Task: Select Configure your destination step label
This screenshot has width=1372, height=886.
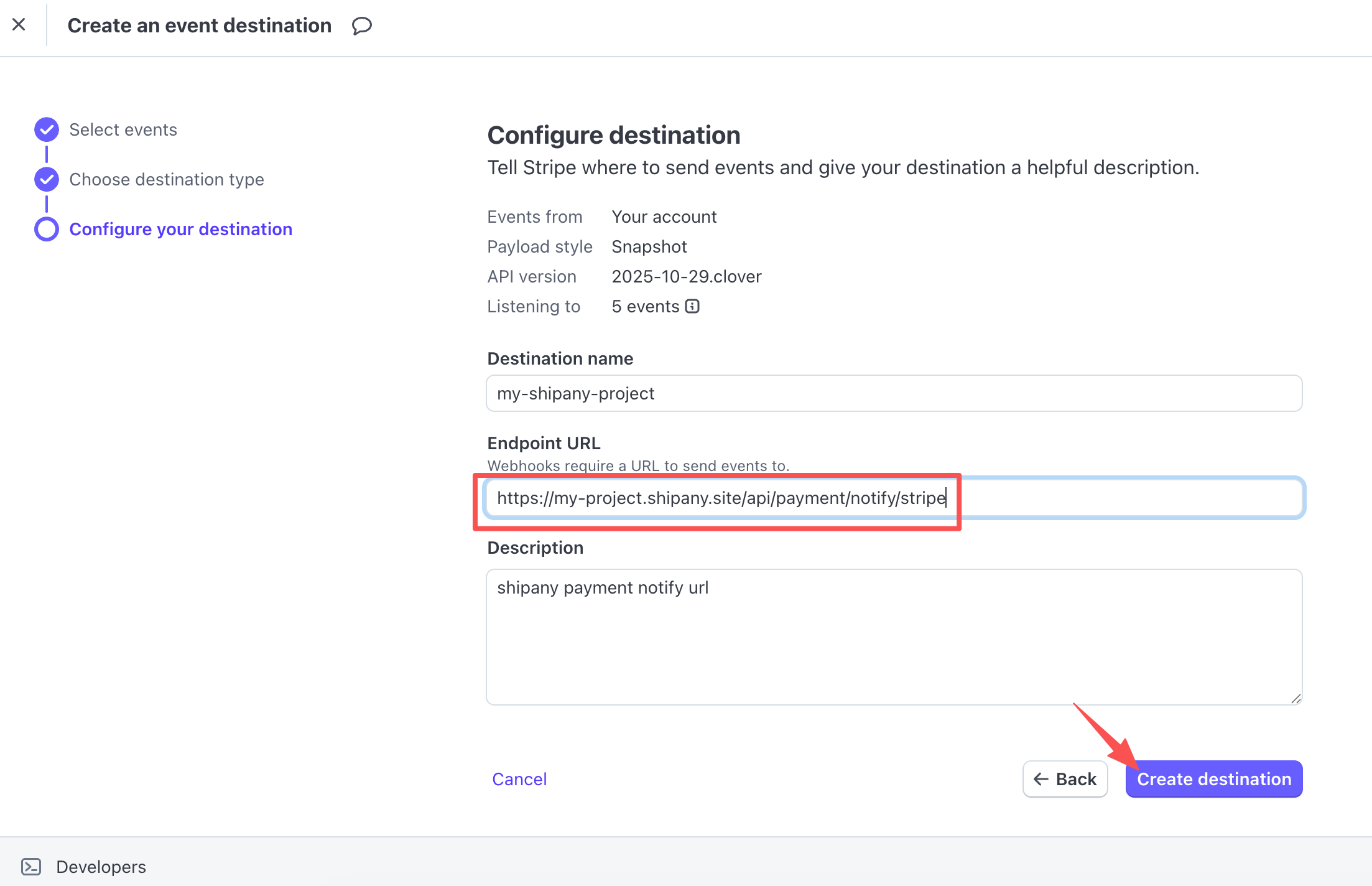Action: [180, 229]
